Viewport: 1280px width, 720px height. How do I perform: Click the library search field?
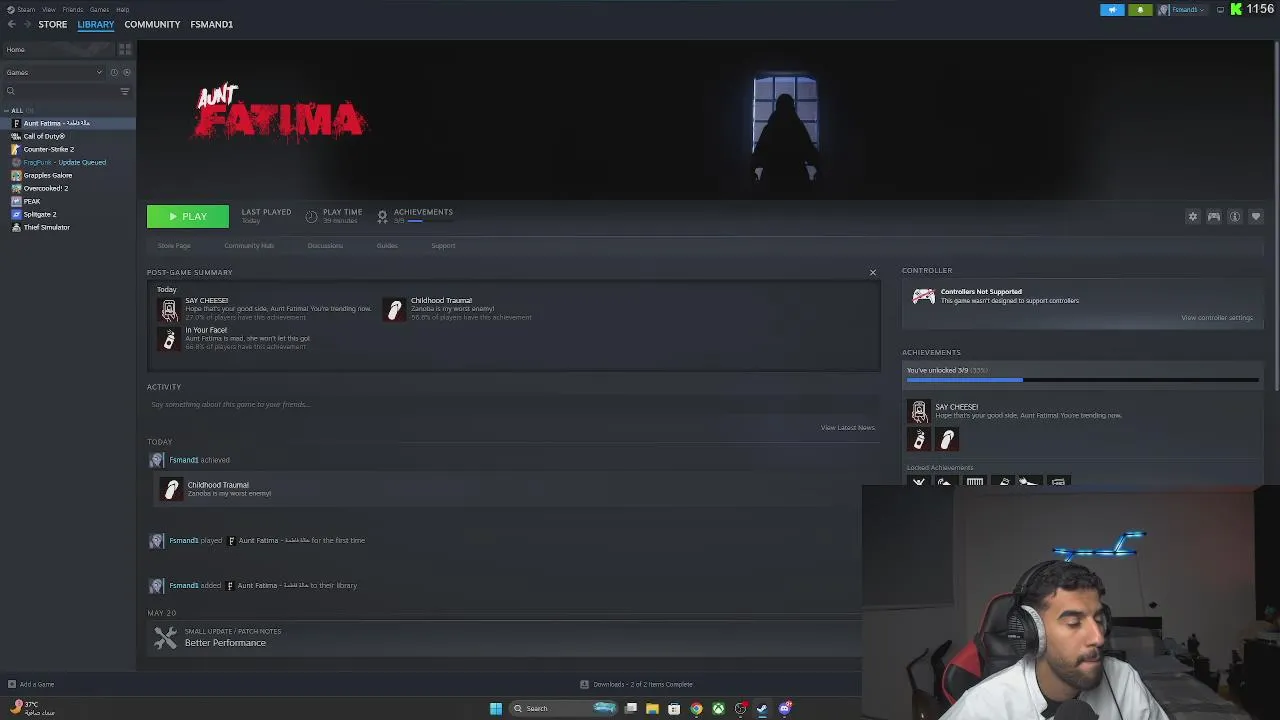coord(60,91)
